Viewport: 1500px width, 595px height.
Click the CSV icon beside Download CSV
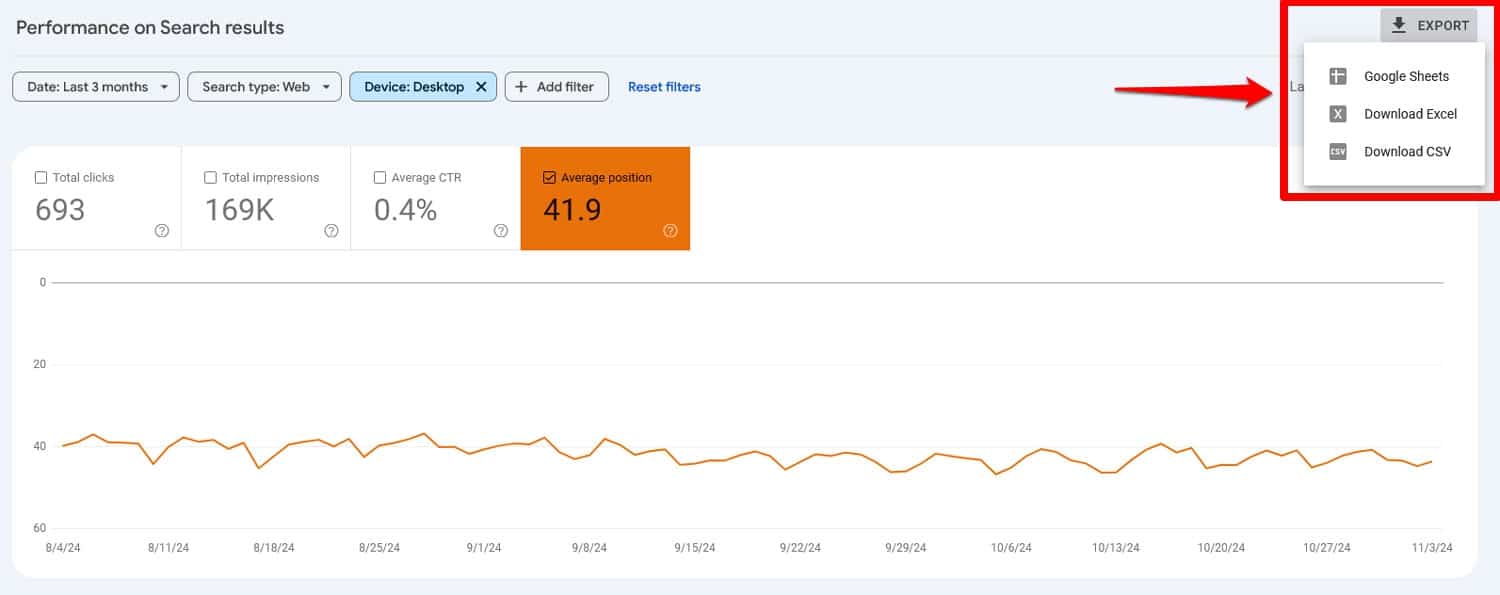[1337, 151]
